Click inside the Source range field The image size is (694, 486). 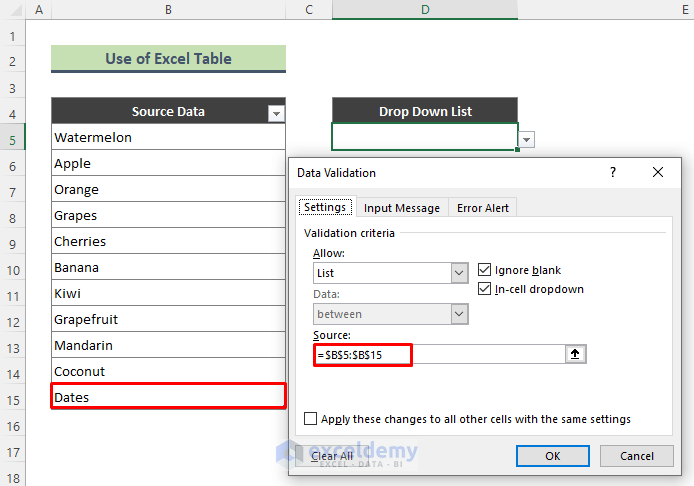pos(440,354)
